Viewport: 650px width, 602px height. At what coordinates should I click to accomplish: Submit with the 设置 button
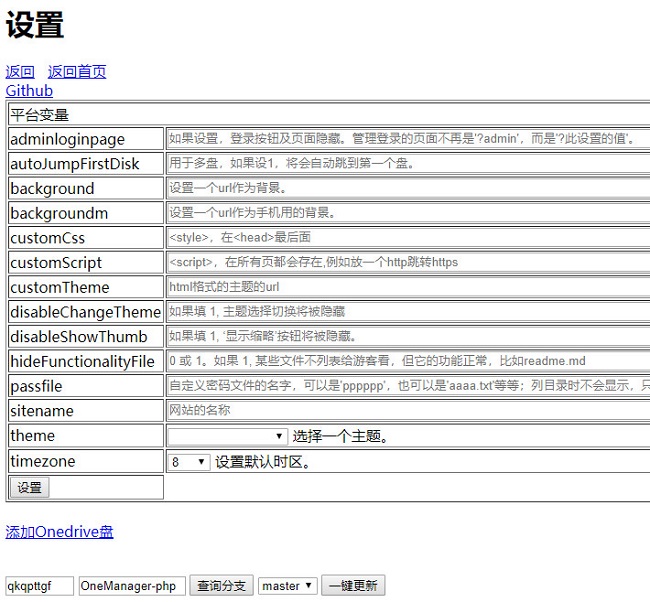(x=29, y=488)
